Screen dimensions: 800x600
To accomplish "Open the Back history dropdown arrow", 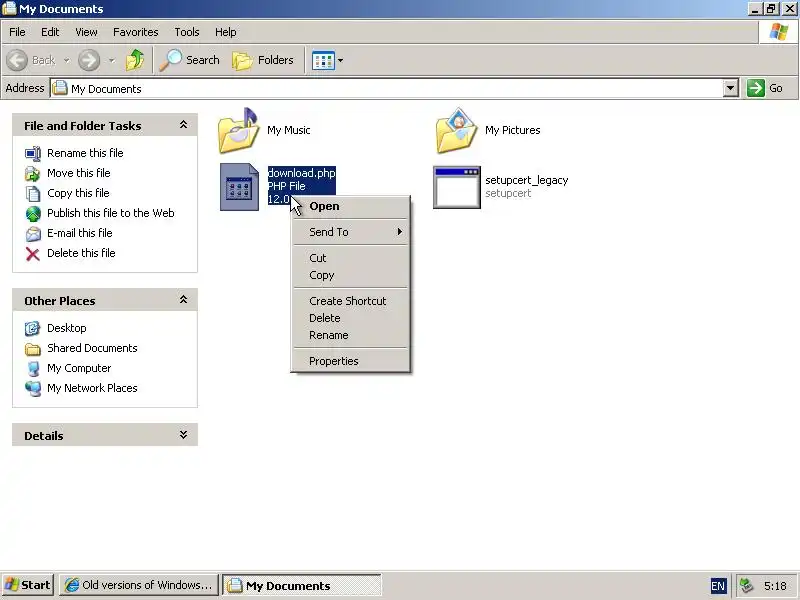I will pos(66,60).
